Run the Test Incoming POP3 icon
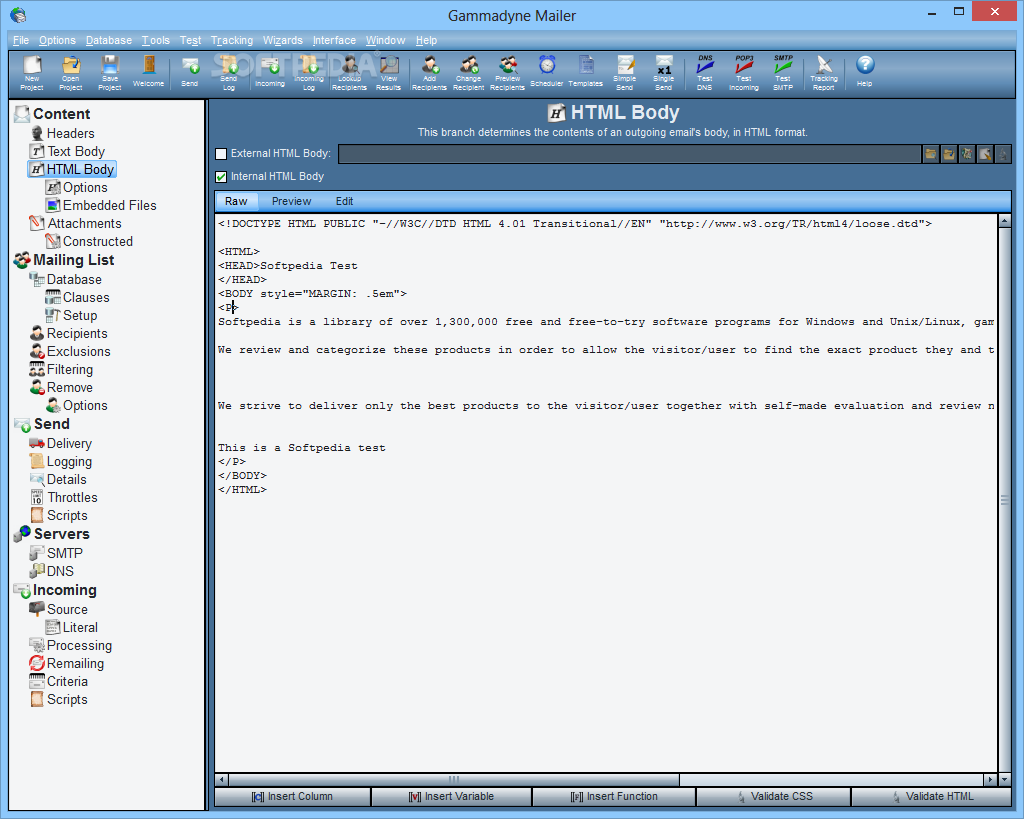The width and height of the screenshot is (1024, 819). click(x=744, y=72)
